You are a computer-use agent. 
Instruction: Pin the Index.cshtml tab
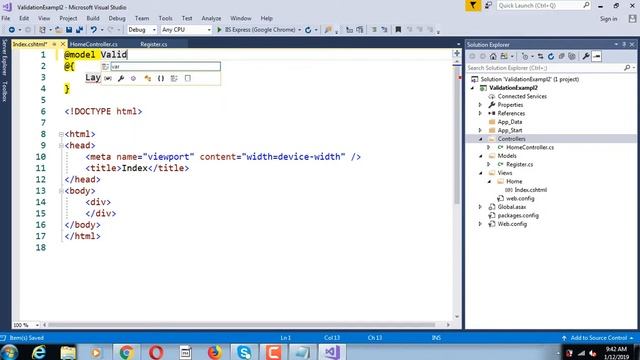(x=54, y=44)
